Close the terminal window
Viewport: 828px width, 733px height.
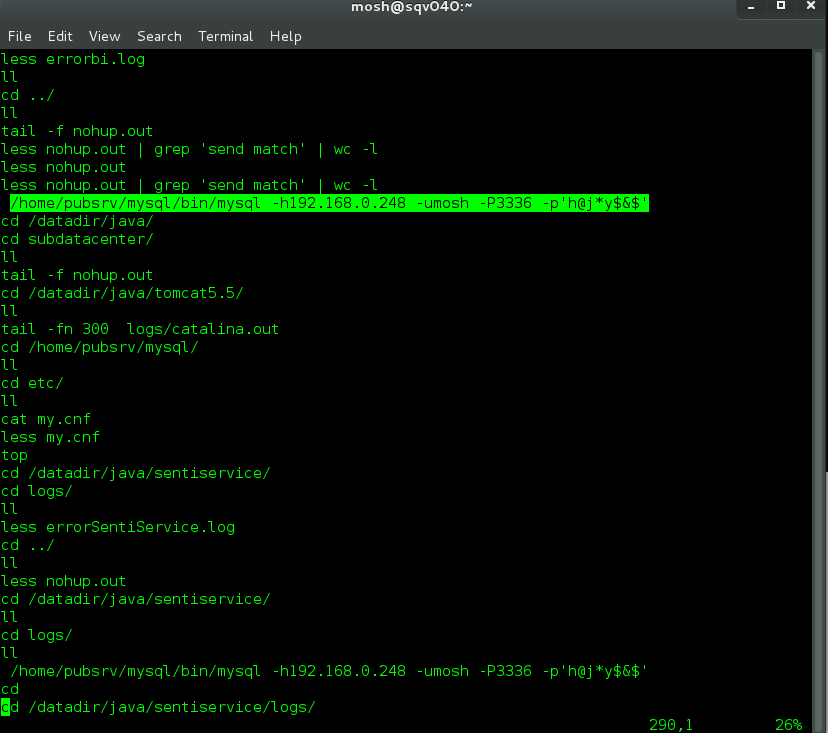pyautogui.click(x=811, y=6)
